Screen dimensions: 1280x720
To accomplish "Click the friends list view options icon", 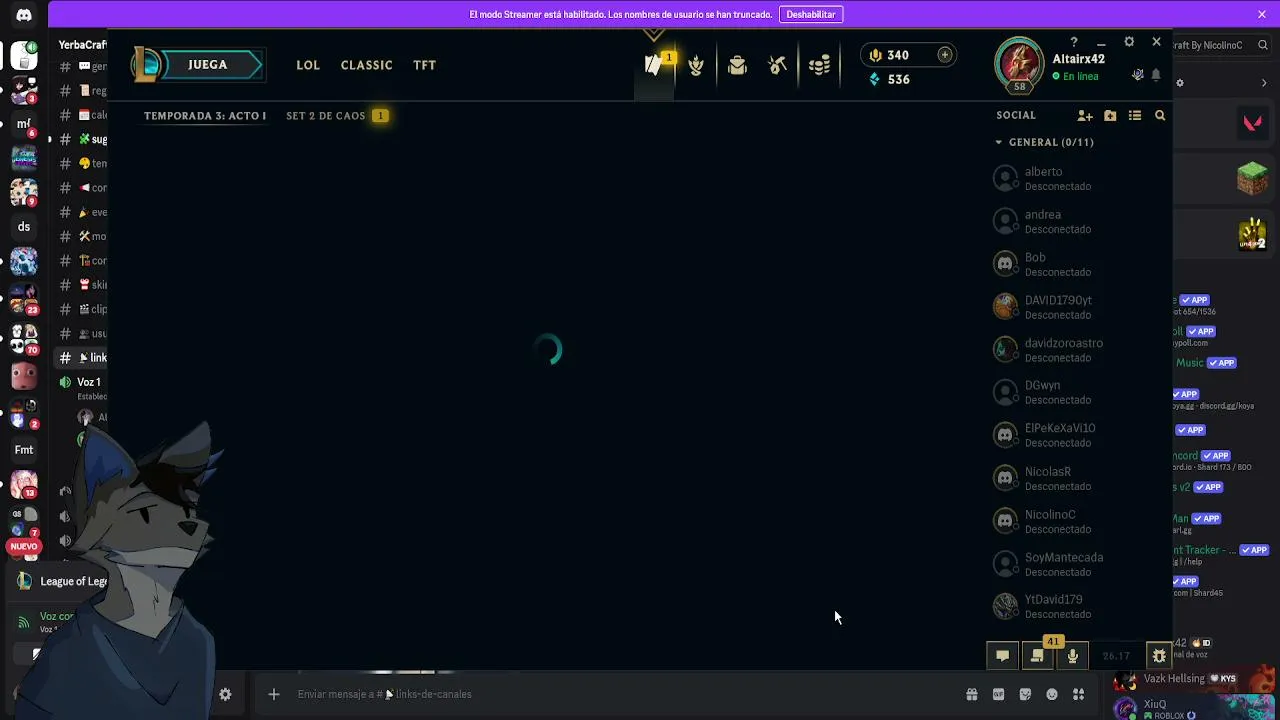I will click(x=1135, y=116).
